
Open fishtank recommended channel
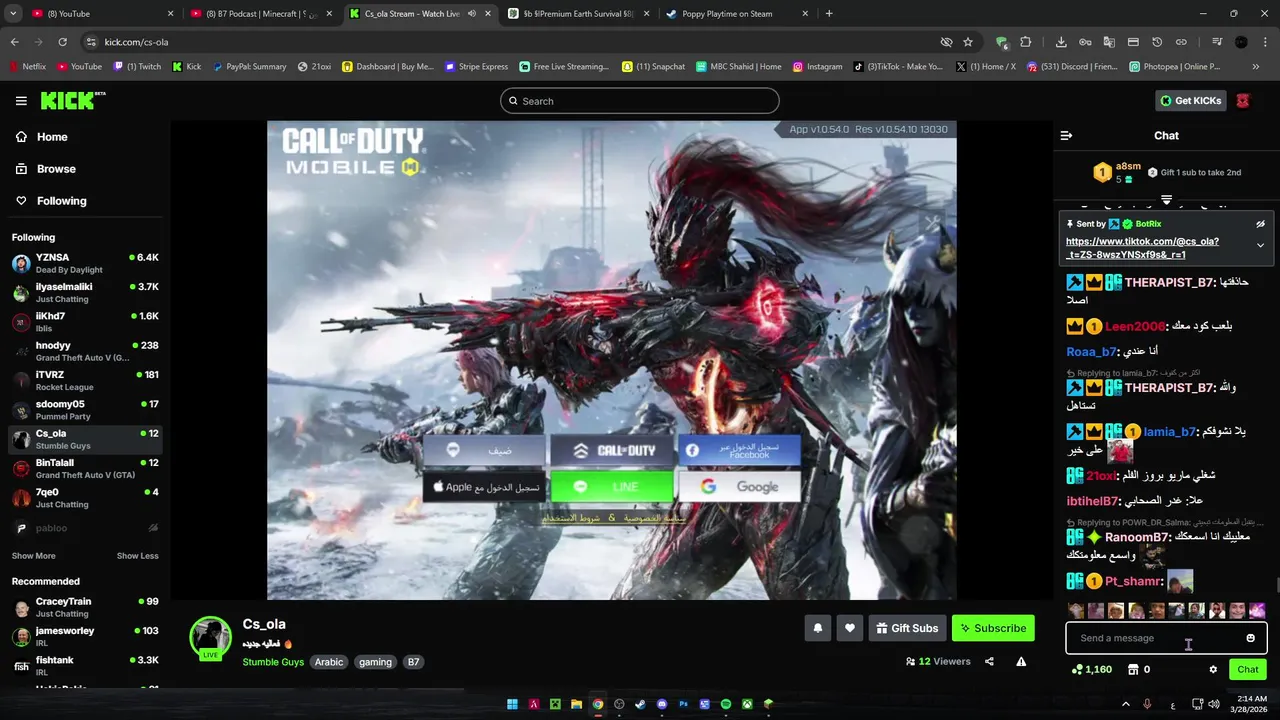(x=85, y=666)
